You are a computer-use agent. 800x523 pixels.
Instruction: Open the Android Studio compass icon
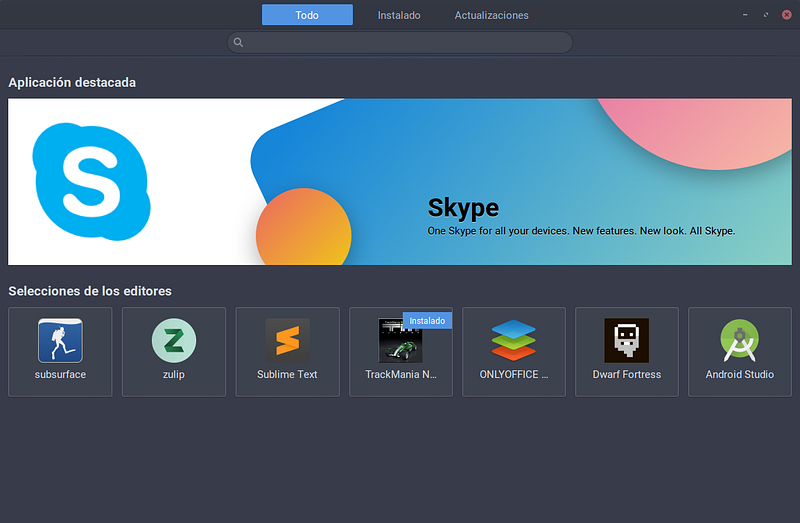(x=740, y=340)
